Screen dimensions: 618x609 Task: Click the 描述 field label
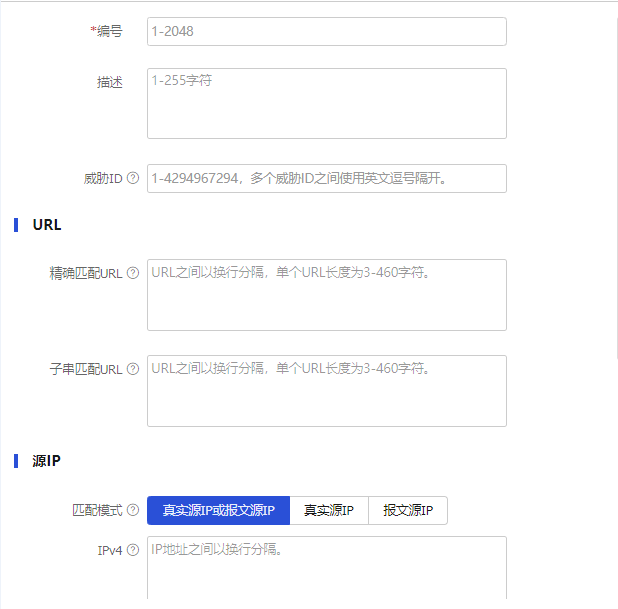(x=109, y=83)
